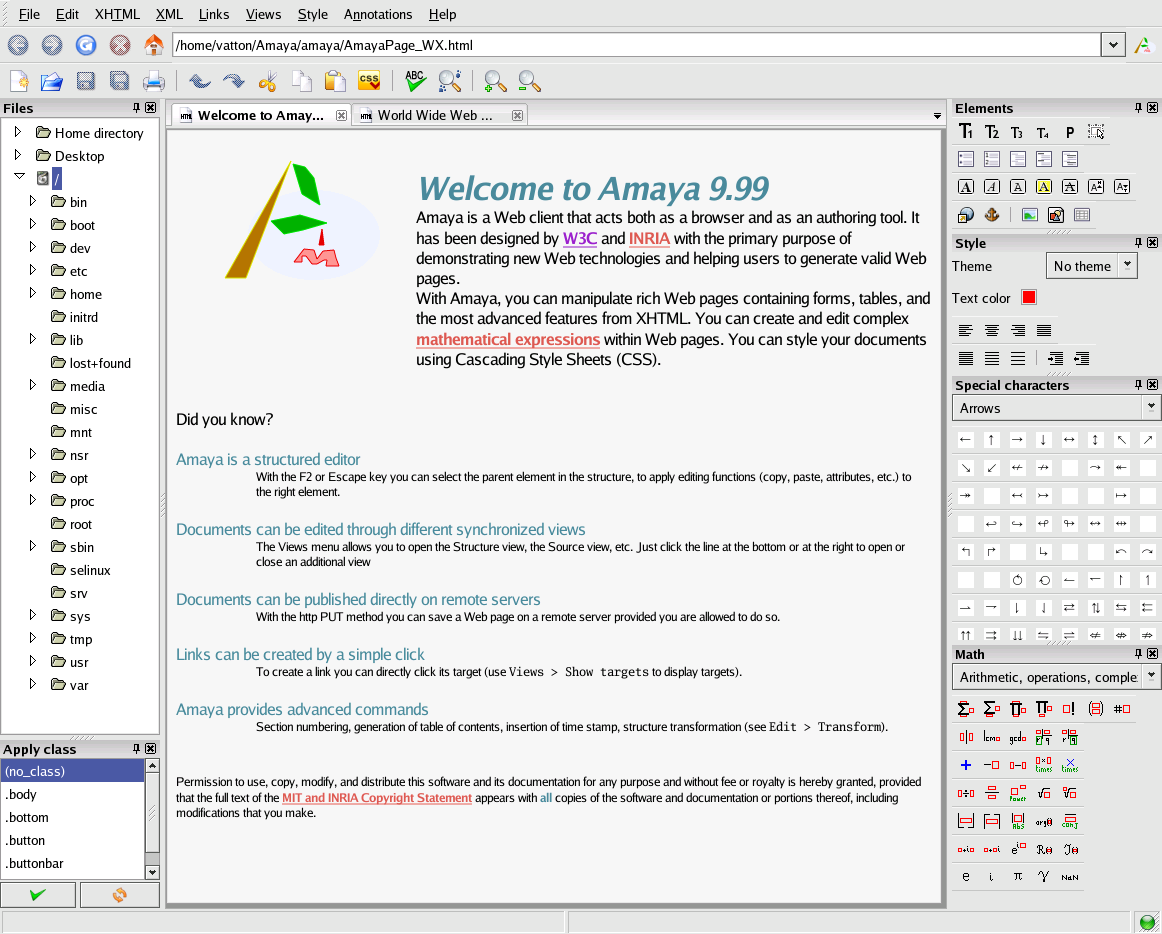Insert the NaN symbol in Math panel
Image resolution: width=1162 pixels, height=934 pixels.
[1069, 877]
